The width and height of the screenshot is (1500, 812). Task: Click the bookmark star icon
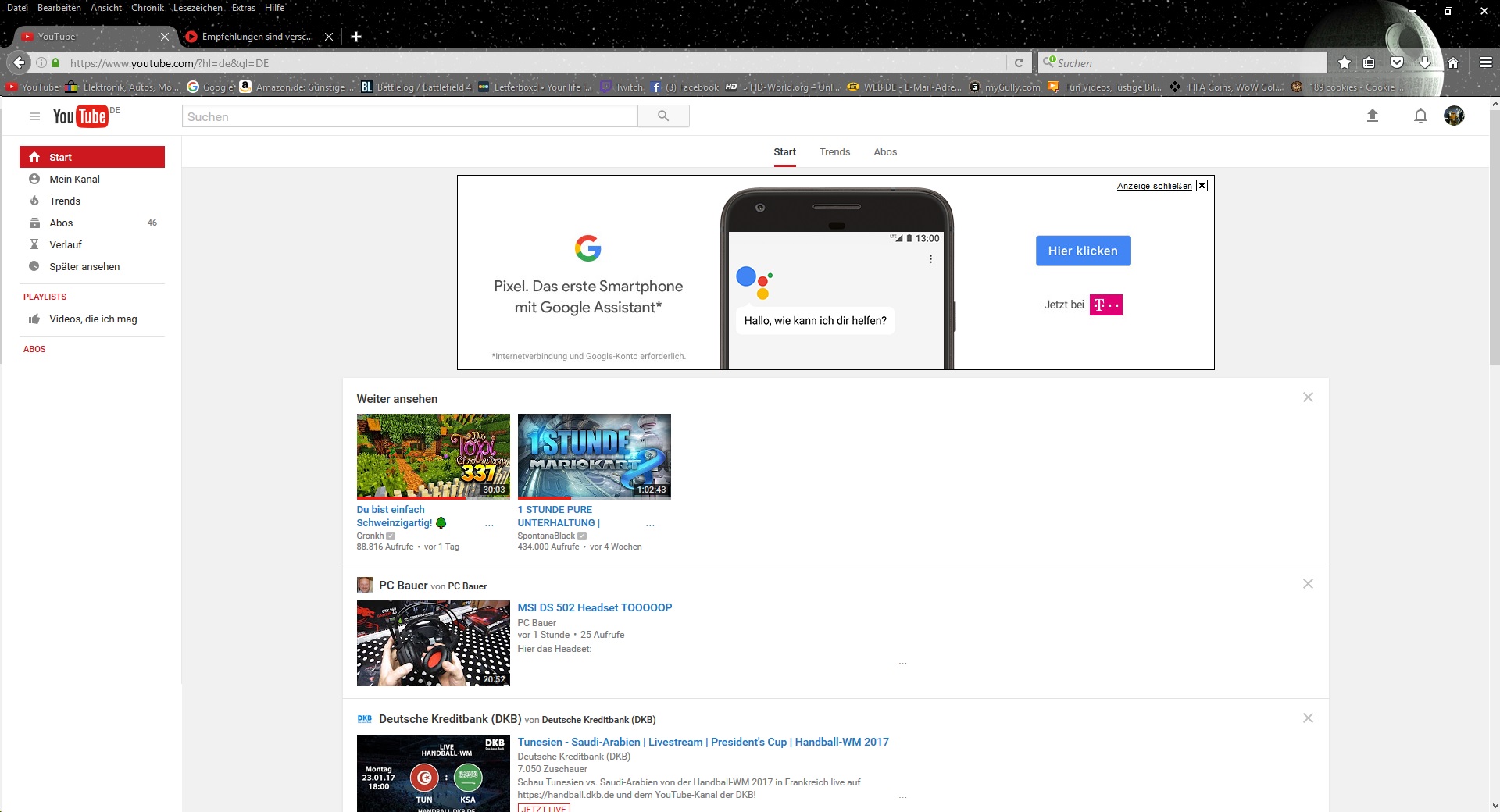point(1344,63)
